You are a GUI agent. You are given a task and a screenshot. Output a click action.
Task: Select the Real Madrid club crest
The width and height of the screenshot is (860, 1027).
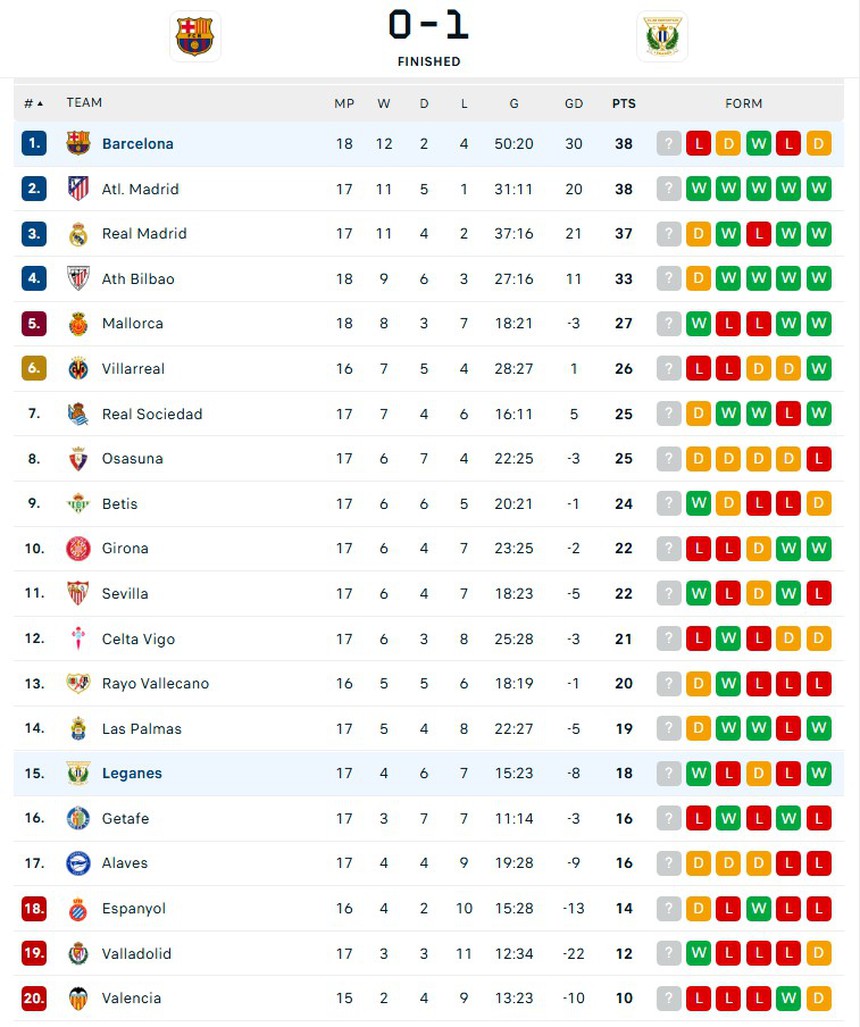[x=78, y=233]
